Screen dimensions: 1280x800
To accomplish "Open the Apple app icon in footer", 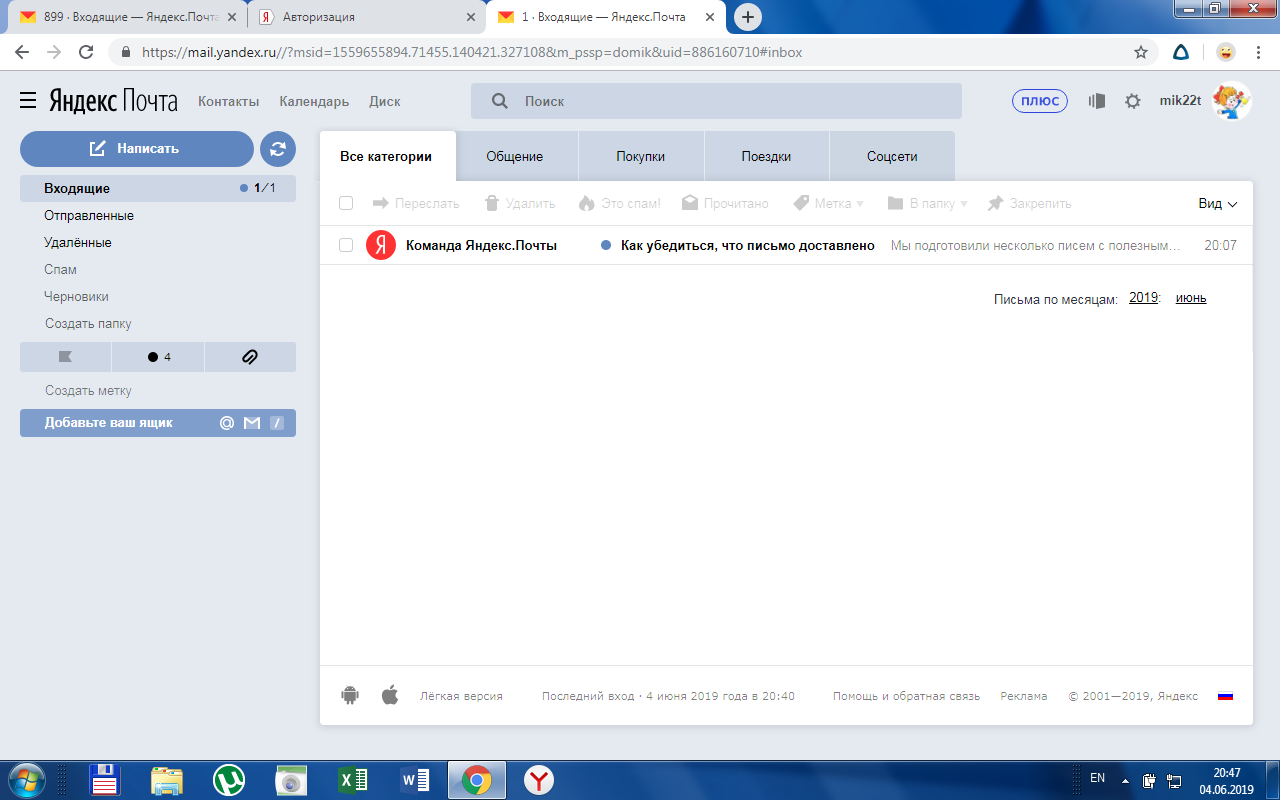I will [390, 695].
